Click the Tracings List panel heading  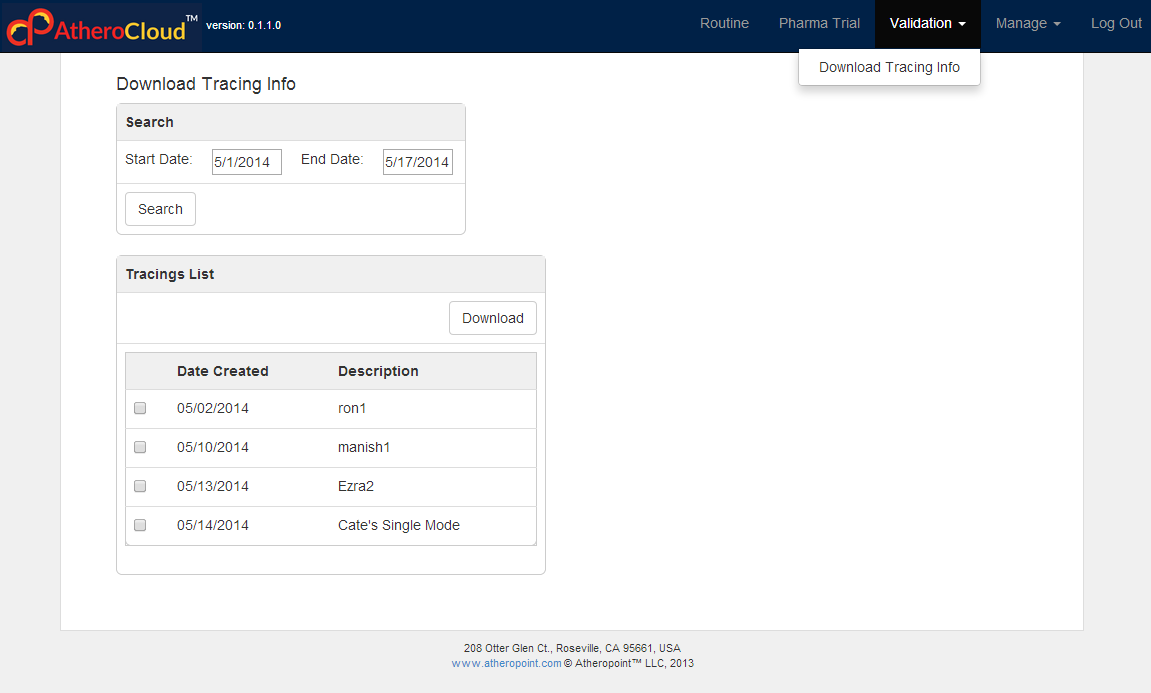point(170,275)
